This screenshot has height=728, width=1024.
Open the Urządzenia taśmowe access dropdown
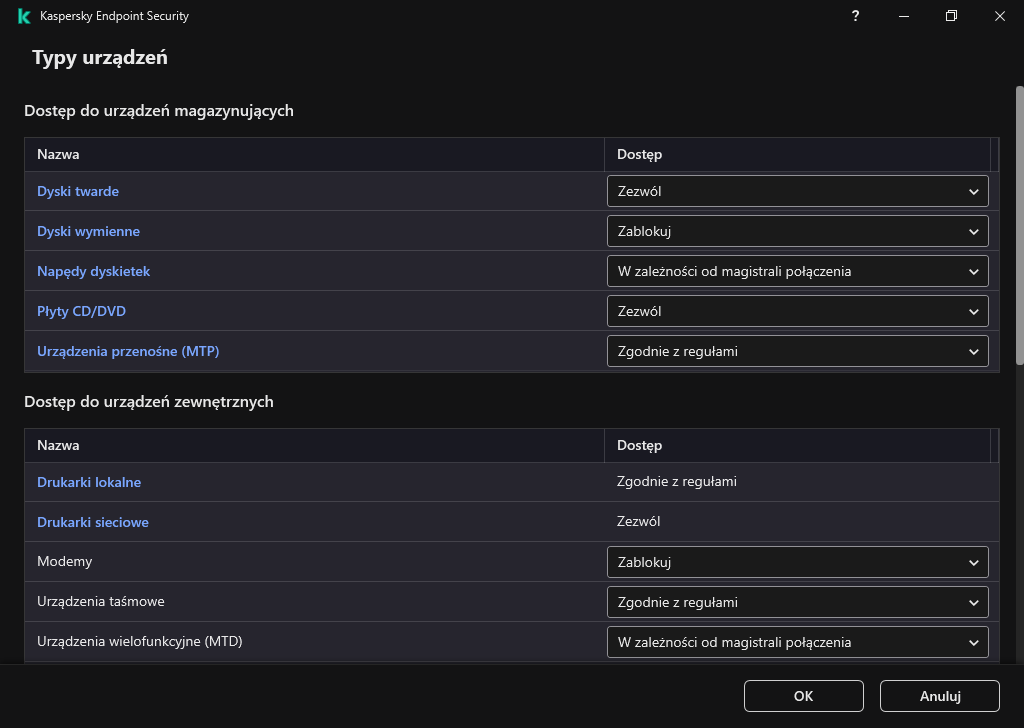click(x=797, y=602)
